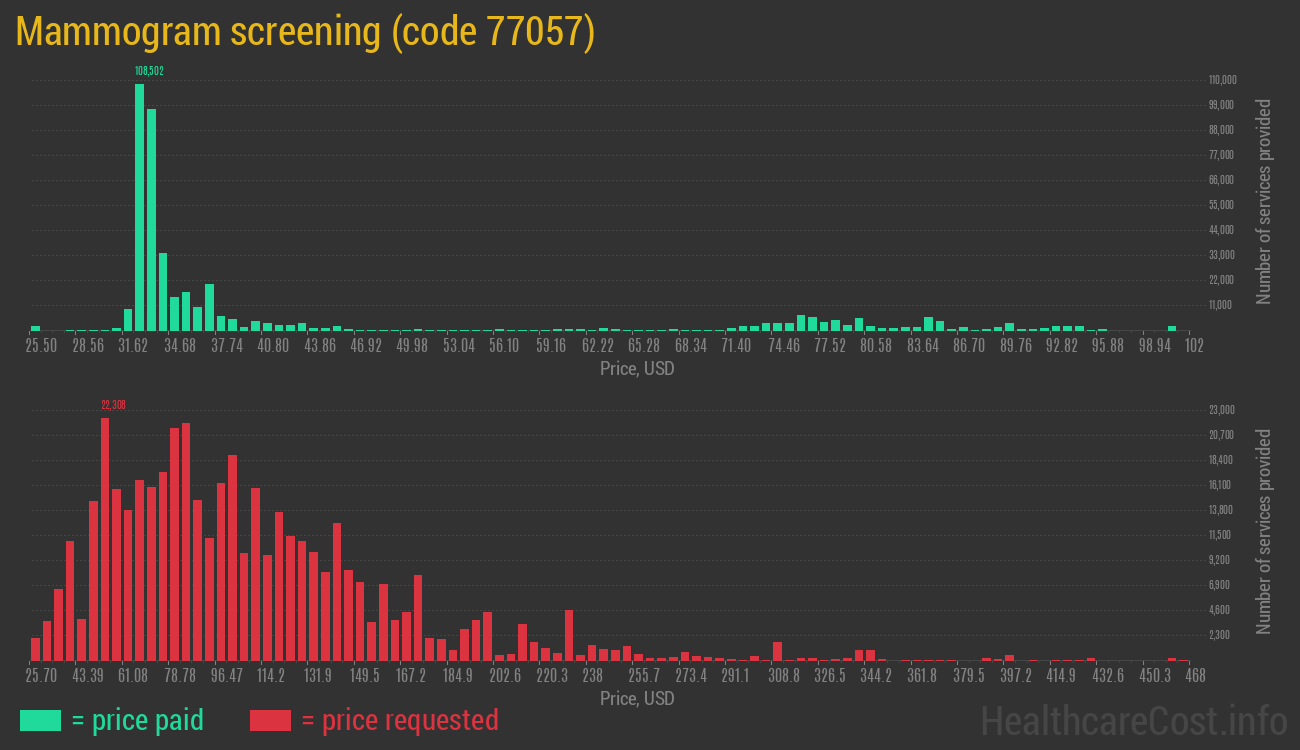Open the HealthcareCost.info watermark link
The width and height of the screenshot is (1300, 750).
[x=1133, y=720]
